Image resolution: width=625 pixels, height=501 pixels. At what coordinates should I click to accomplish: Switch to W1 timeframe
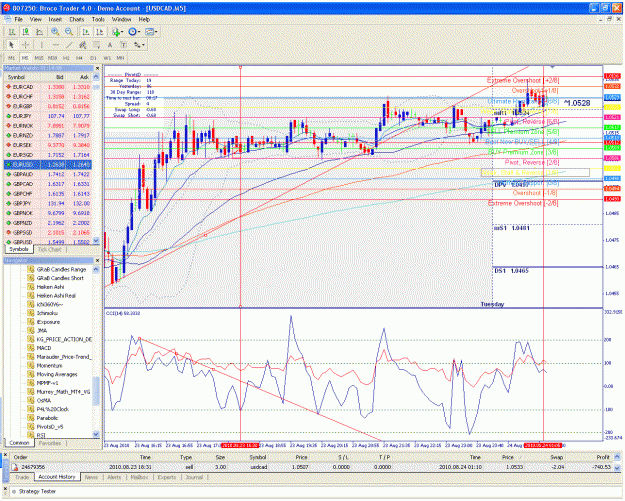point(107,58)
